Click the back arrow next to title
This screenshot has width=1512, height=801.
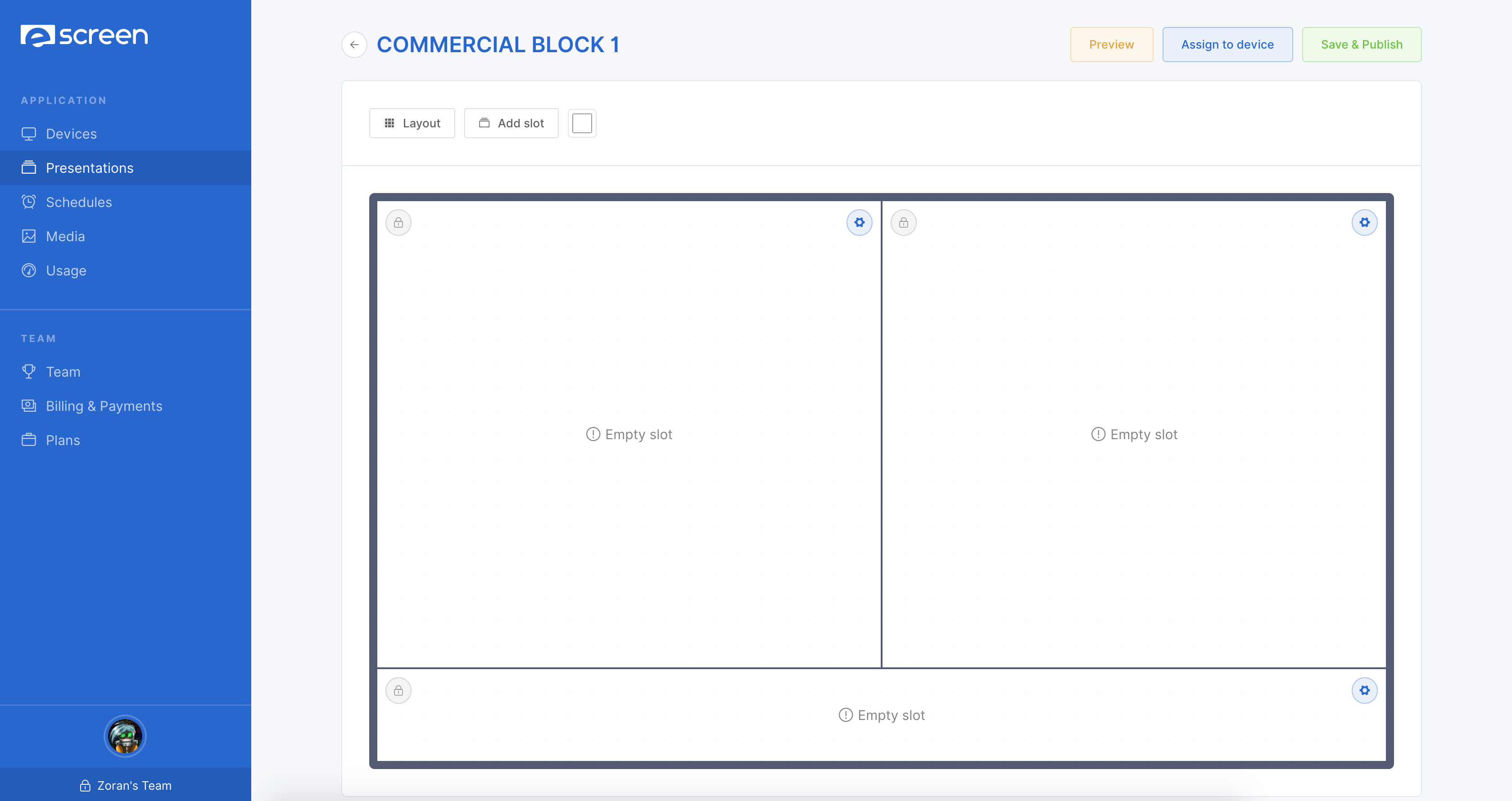tap(354, 45)
